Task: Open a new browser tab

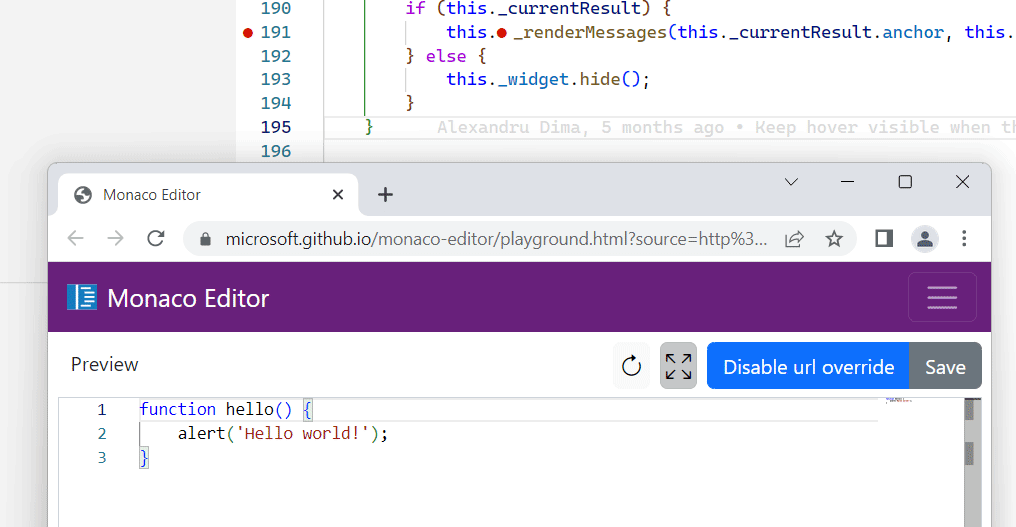Action: click(385, 194)
